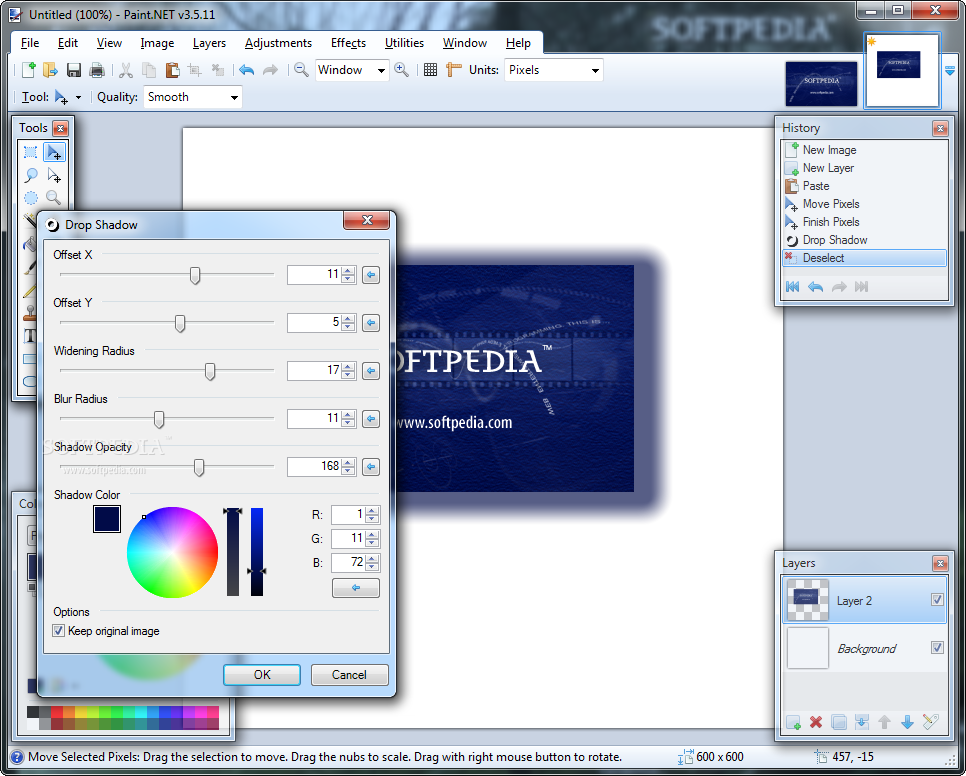966x776 pixels.
Task: Increase Blur Radius stepper up arrow
Action: pyautogui.click(x=349, y=414)
